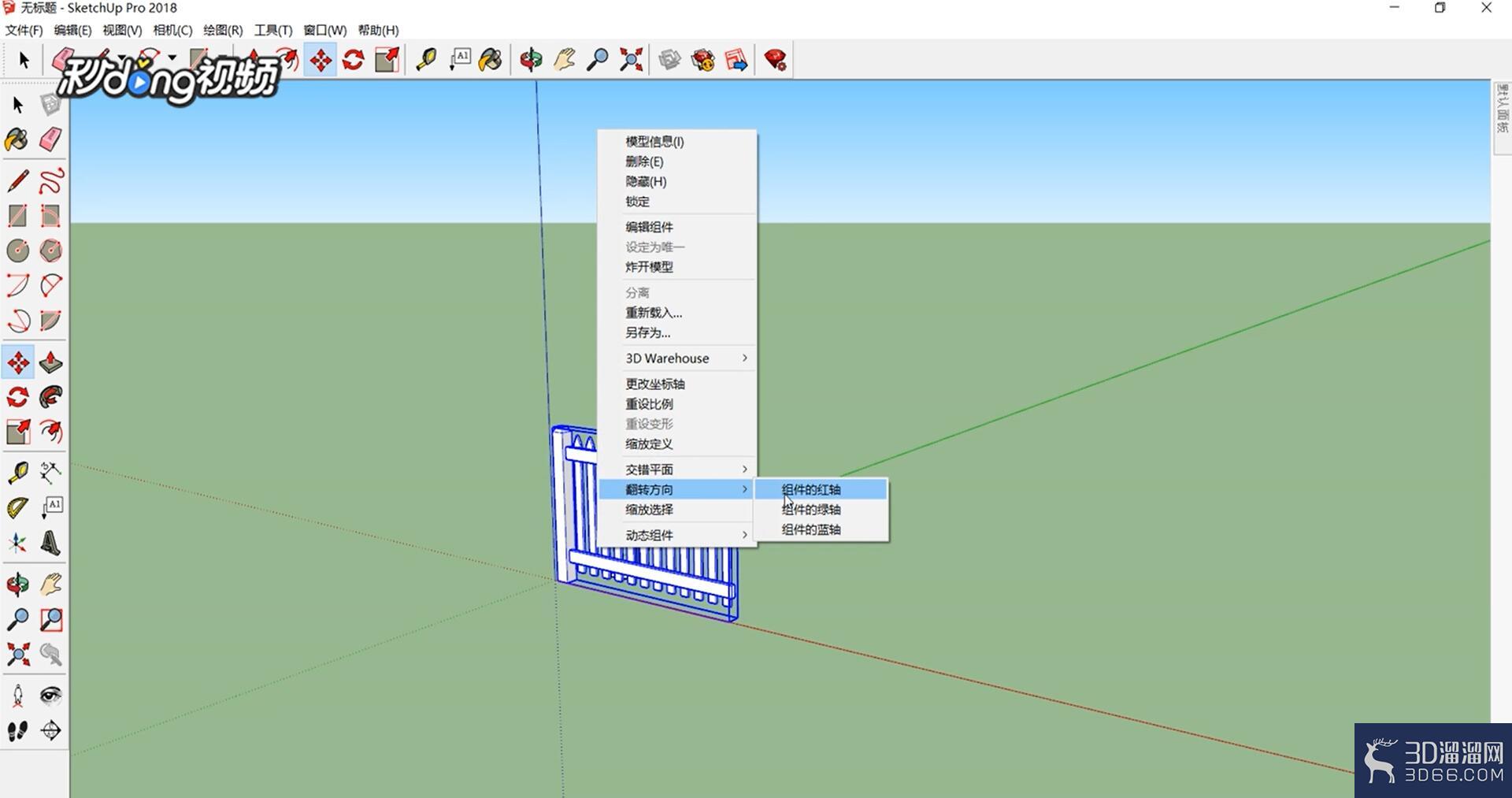Open the 3D Warehouse toolbar icon
The image size is (1512, 798).
tap(669, 60)
